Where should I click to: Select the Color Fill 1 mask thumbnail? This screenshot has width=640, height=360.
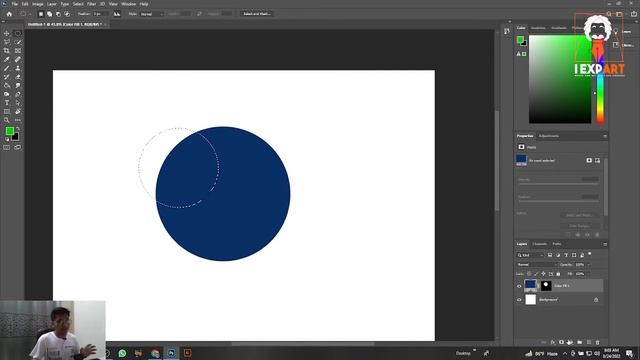point(546,286)
